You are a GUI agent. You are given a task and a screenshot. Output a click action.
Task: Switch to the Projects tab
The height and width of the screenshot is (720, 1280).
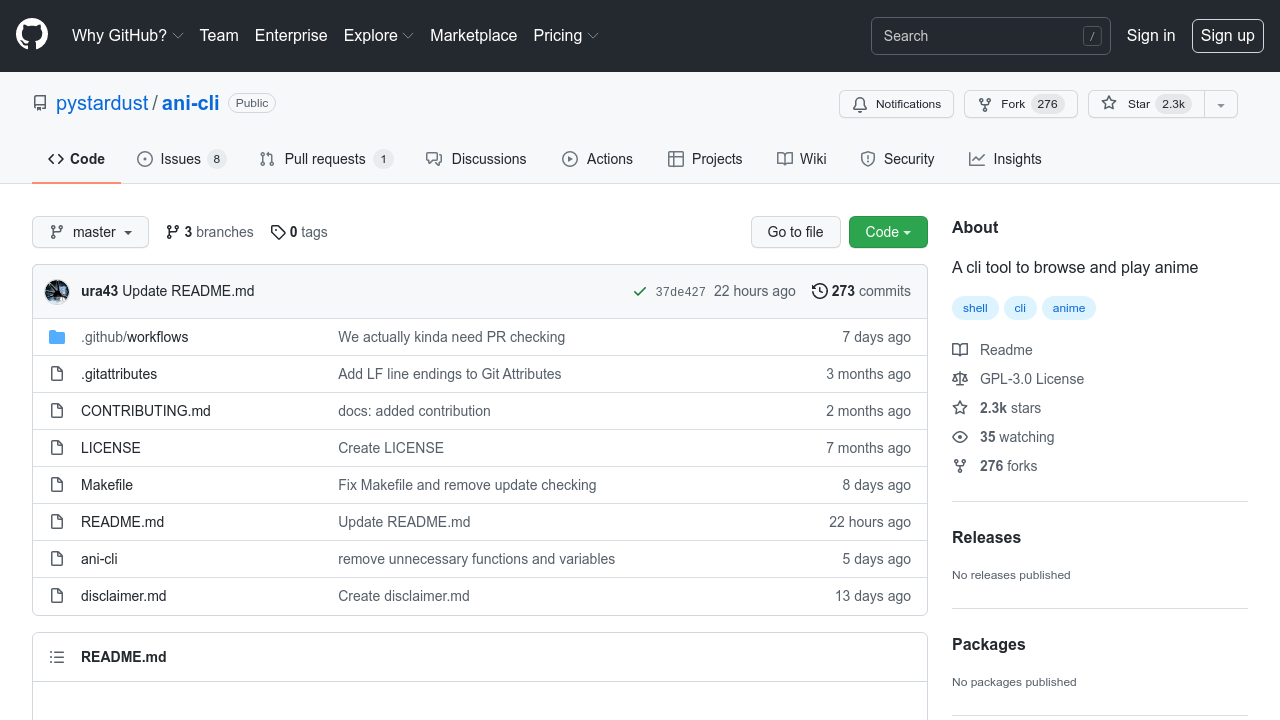[705, 159]
